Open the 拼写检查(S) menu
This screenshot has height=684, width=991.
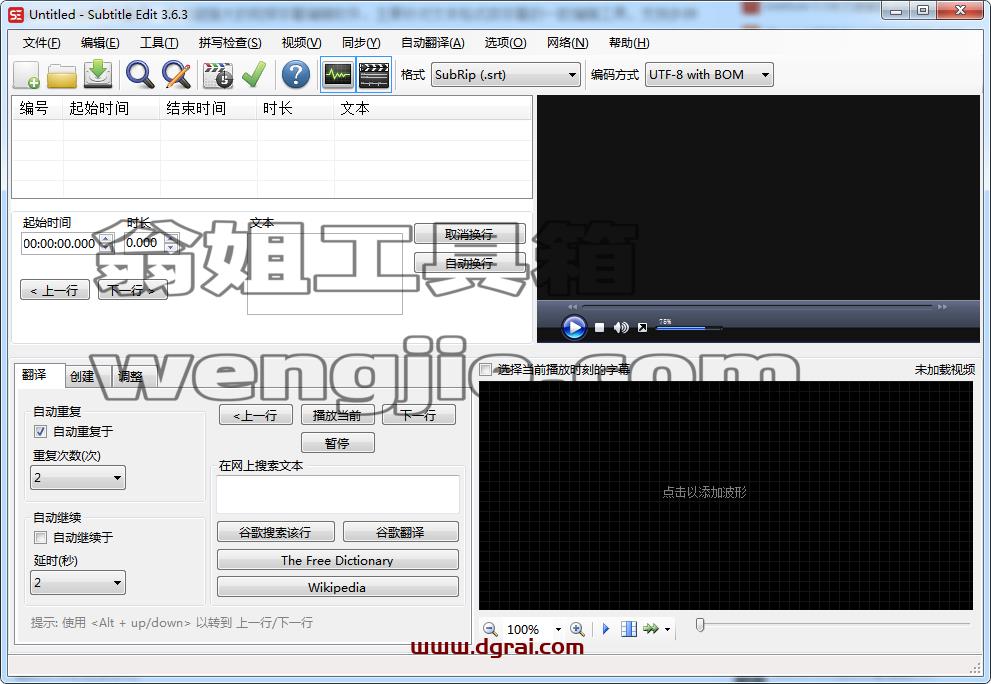click(230, 43)
